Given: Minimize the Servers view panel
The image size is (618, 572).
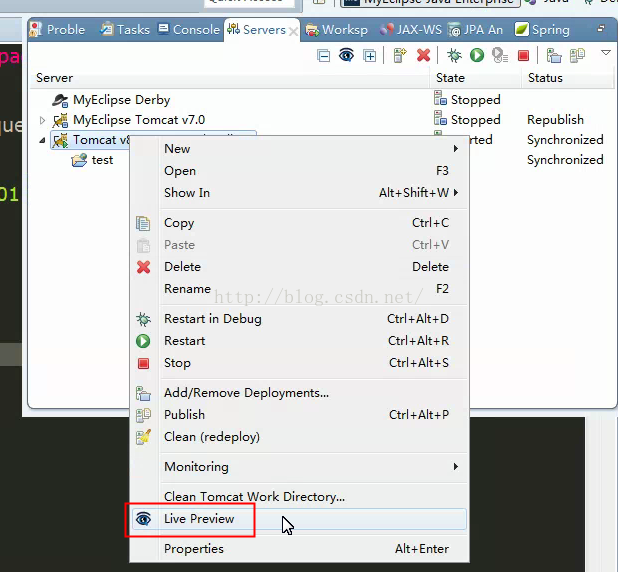Looking at the screenshot, I should tap(601, 28).
